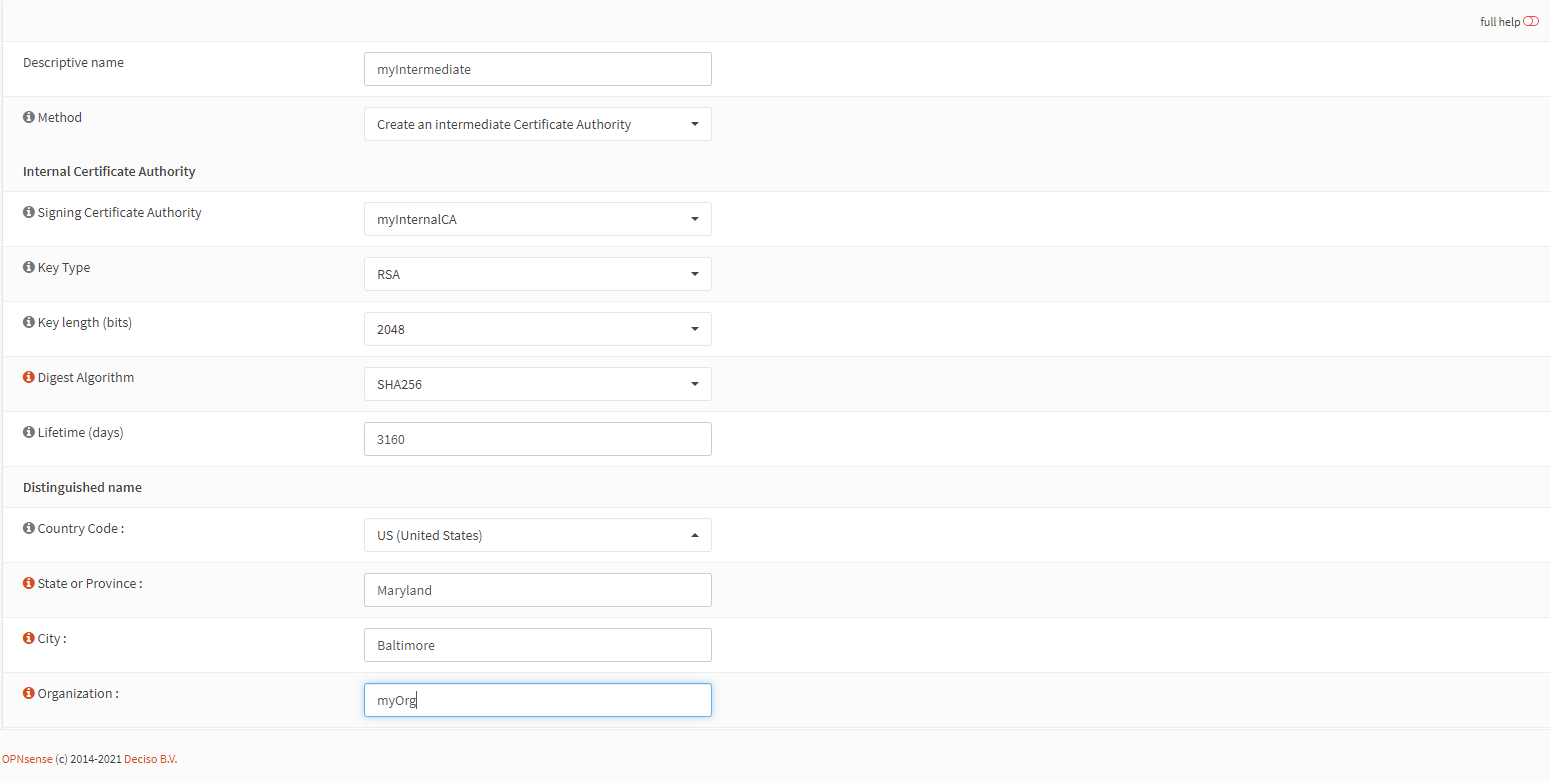Click the Distinguished name section heading
The image size is (1550, 782).
pyautogui.click(x=82, y=487)
